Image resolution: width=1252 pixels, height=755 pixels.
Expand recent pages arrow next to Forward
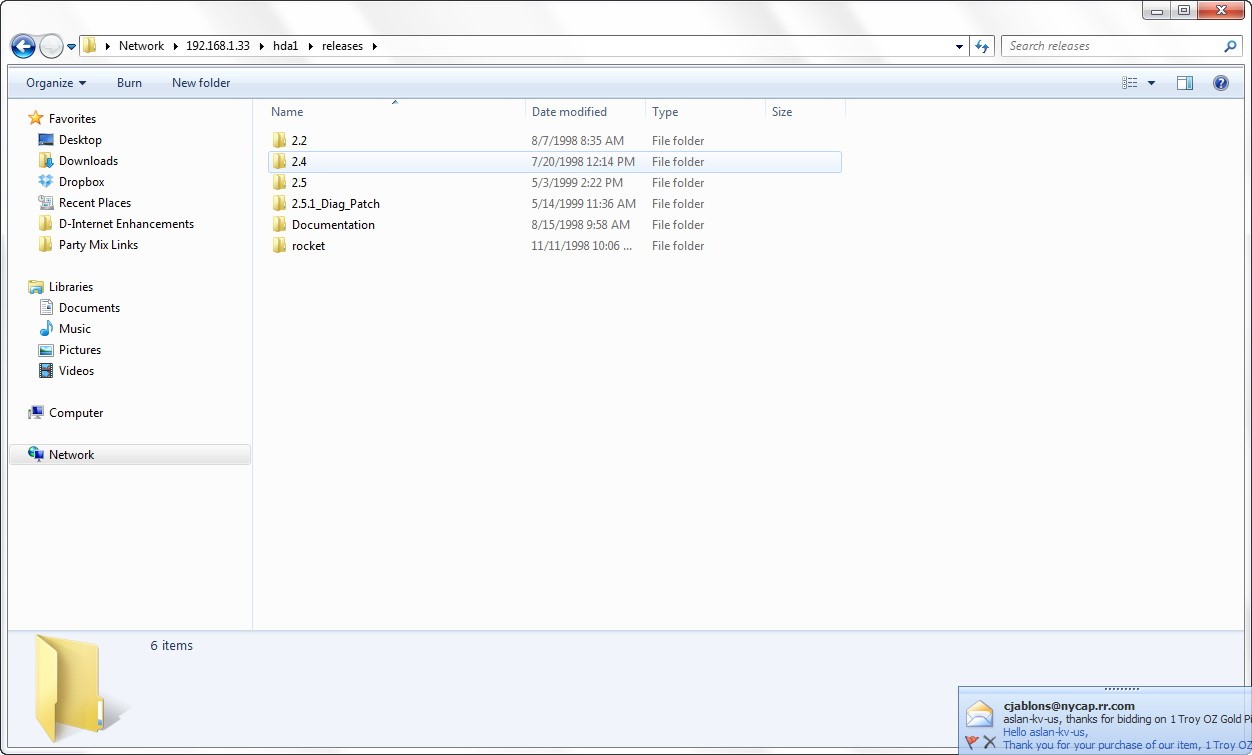pyautogui.click(x=72, y=47)
